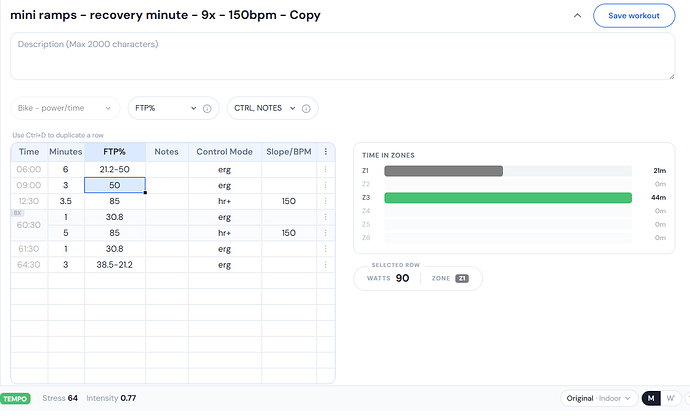The width and height of the screenshot is (690, 416).
Task: Open the Bike - power/time dropdown
Action: pyautogui.click(x=65, y=108)
